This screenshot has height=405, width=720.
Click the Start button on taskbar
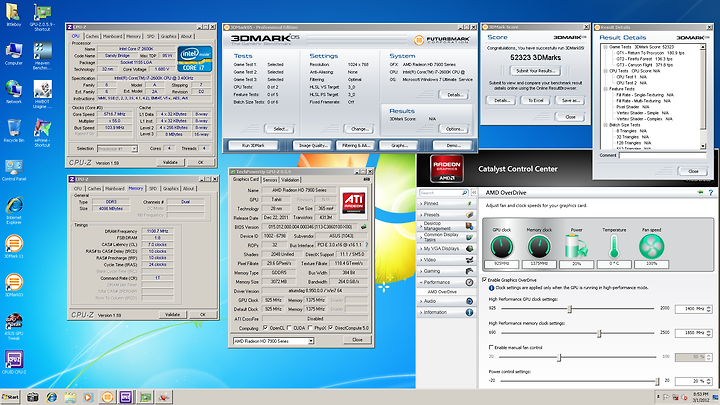10,397
